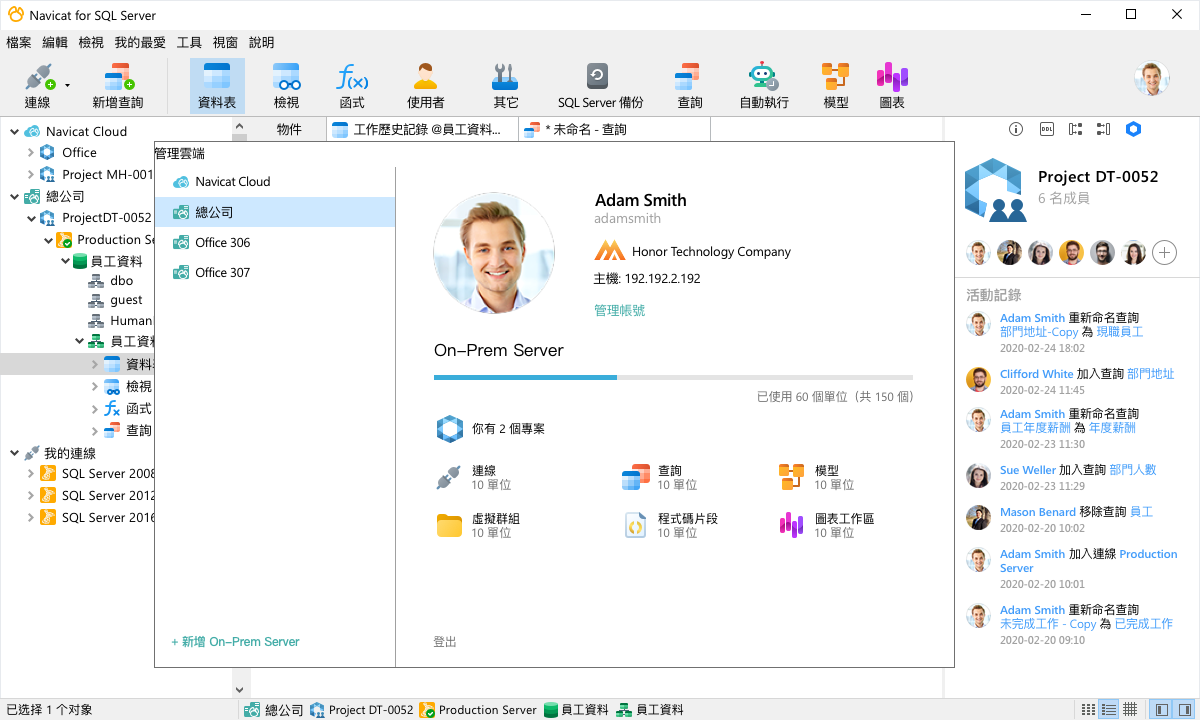Collapse the 我的連線 tree node
Image resolution: width=1200 pixels, height=720 pixels.
(14, 453)
